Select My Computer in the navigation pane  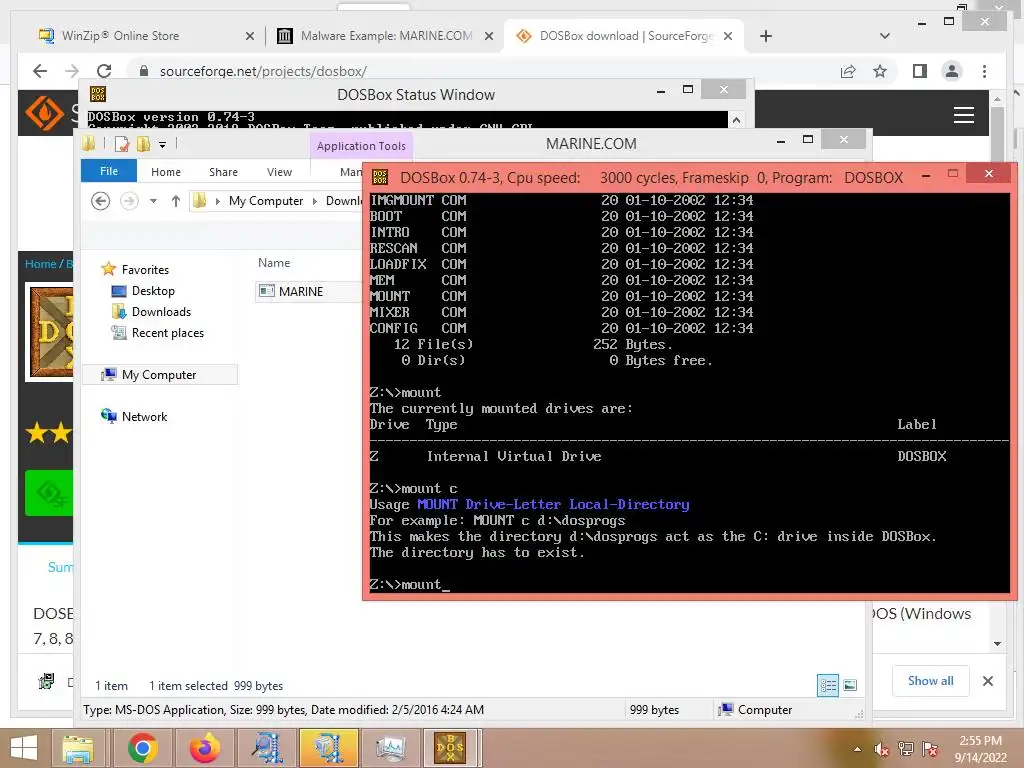[159, 375]
